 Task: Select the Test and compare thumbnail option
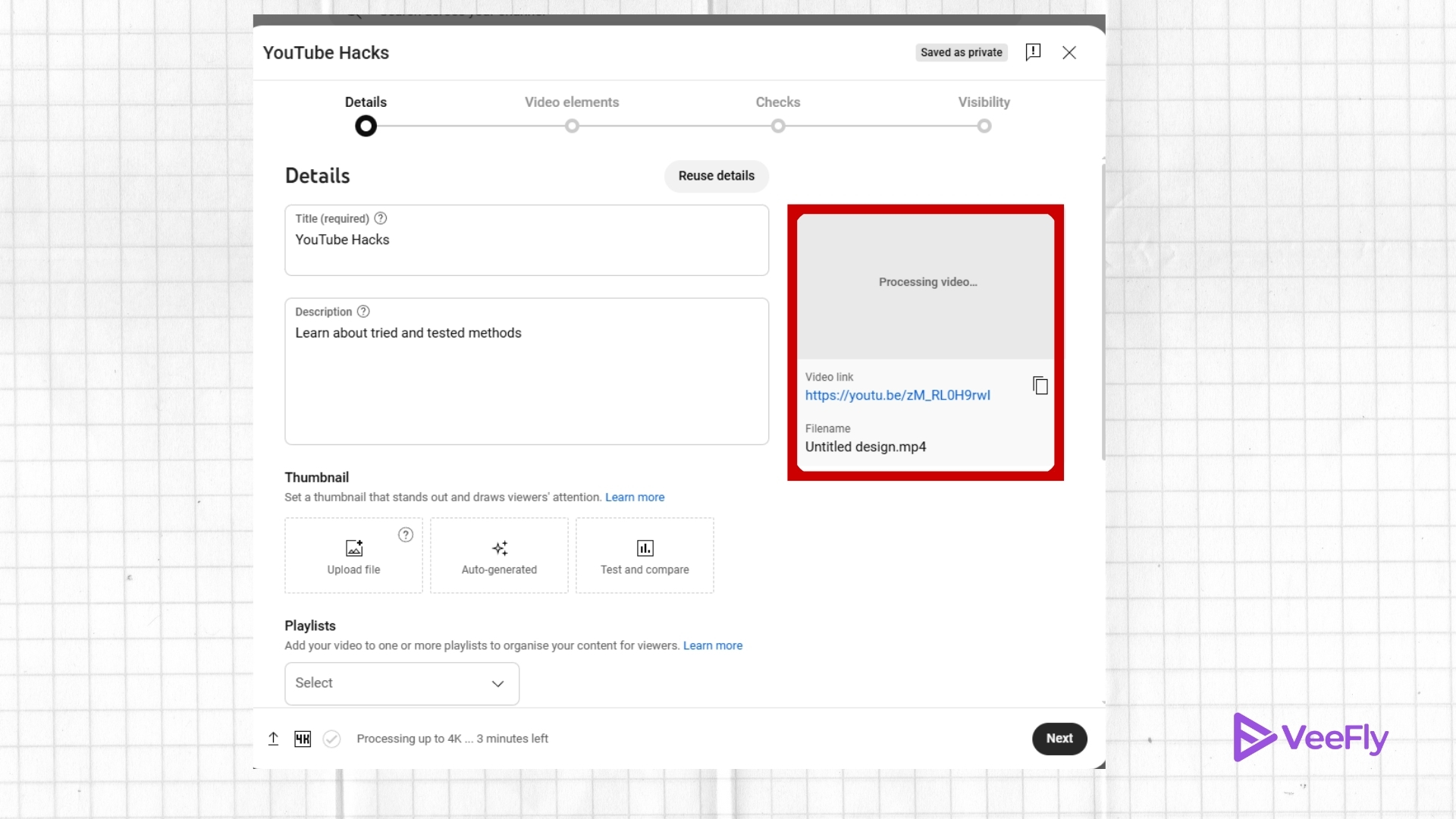(x=645, y=555)
